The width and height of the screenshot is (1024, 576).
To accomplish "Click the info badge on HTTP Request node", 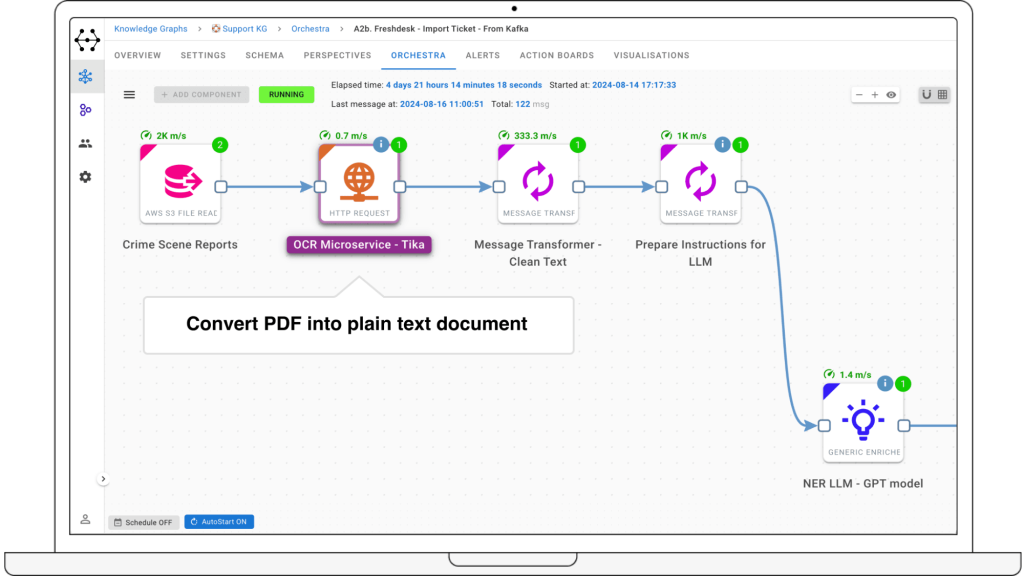I will 381,145.
